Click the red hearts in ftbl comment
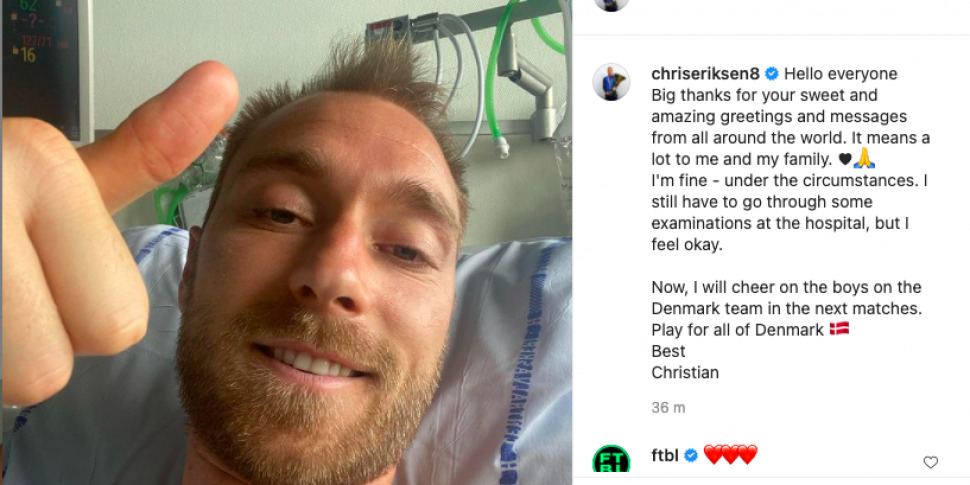The height and width of the screenshot is (485, 970). (x=731, y=455)
